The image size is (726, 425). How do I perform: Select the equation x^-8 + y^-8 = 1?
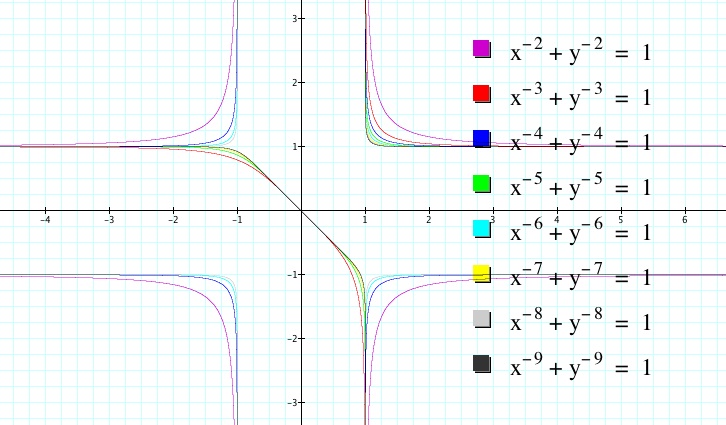coord(581,321)
